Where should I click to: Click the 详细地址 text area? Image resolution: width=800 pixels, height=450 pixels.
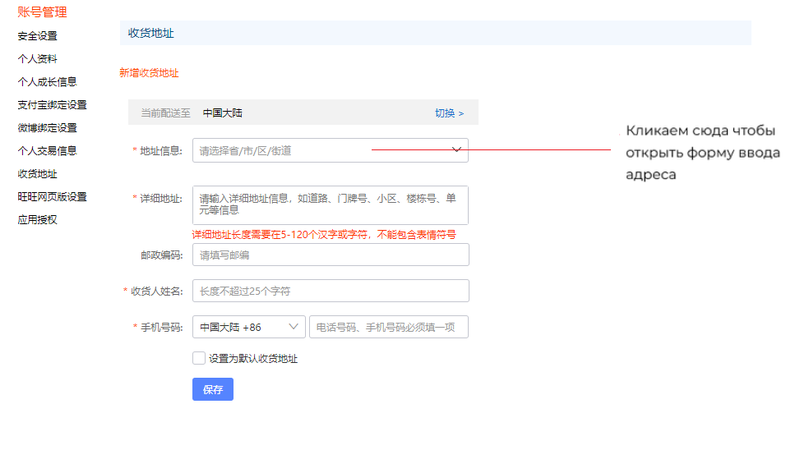click(x=330, y=205)
